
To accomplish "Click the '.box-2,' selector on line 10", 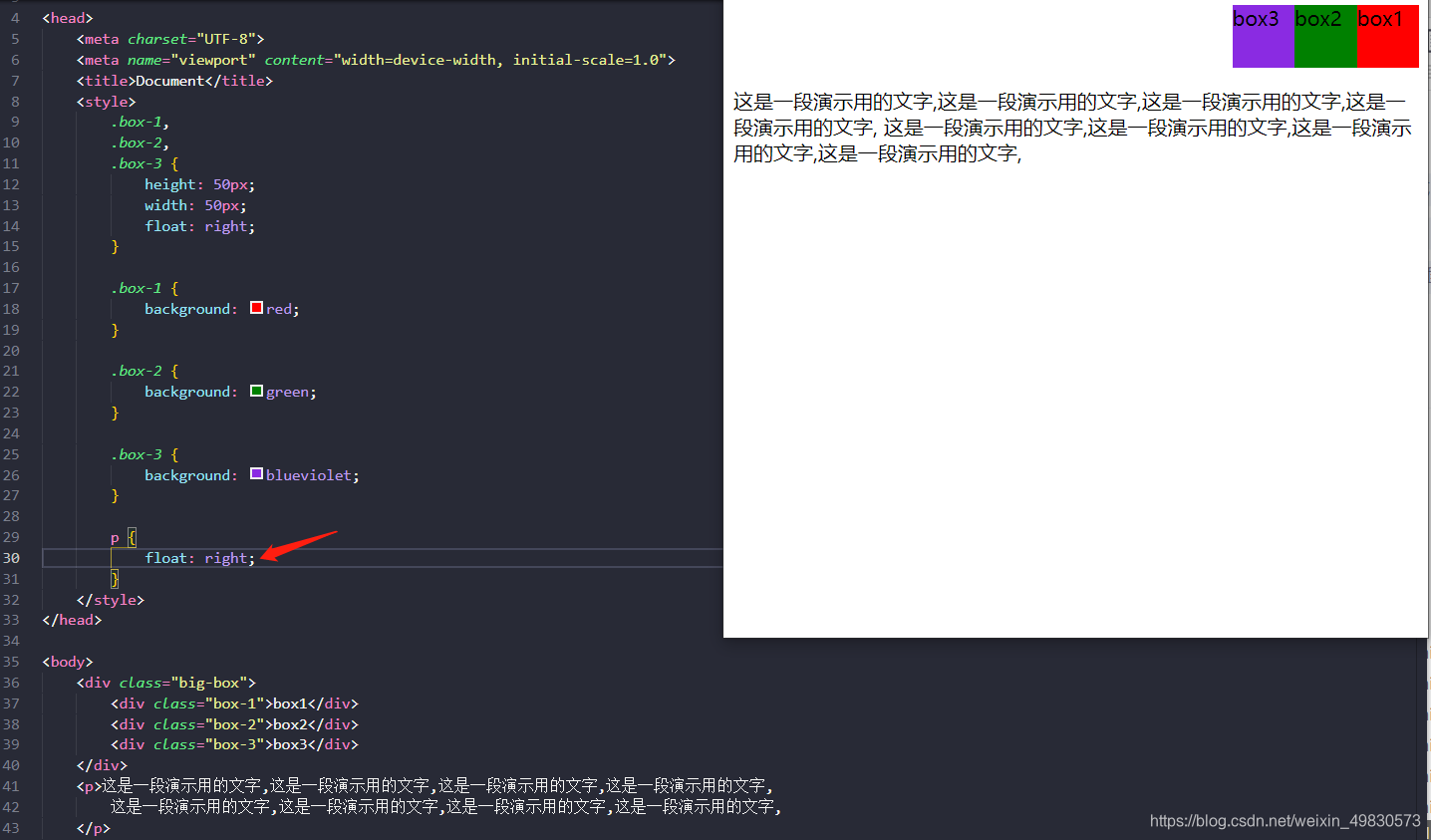I will [x=140, y=142].
